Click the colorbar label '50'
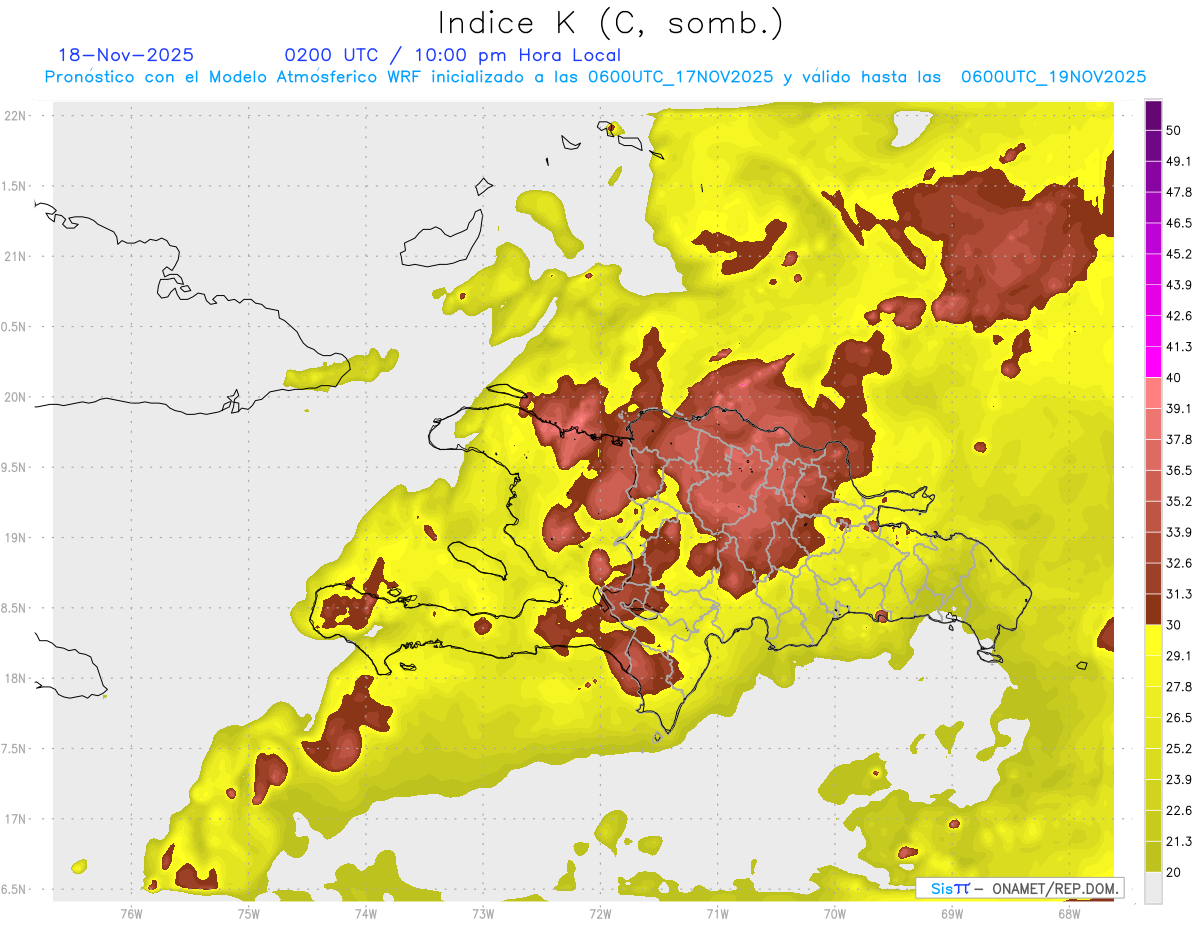The image size is (1200, 927). [1174, 130]
